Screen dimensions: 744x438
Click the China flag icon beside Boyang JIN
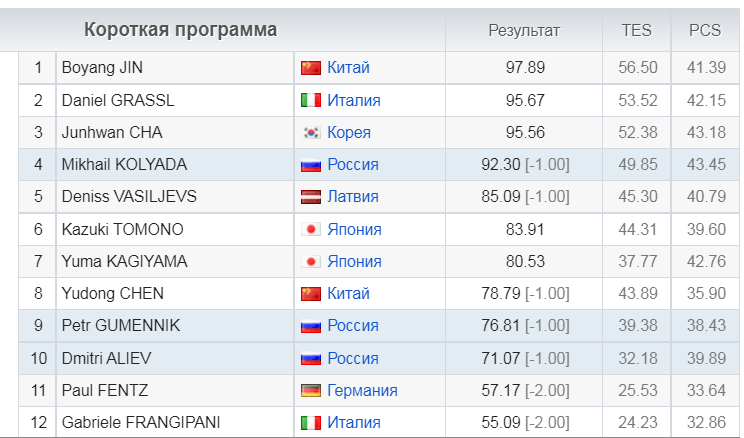[x=311, y=68]
